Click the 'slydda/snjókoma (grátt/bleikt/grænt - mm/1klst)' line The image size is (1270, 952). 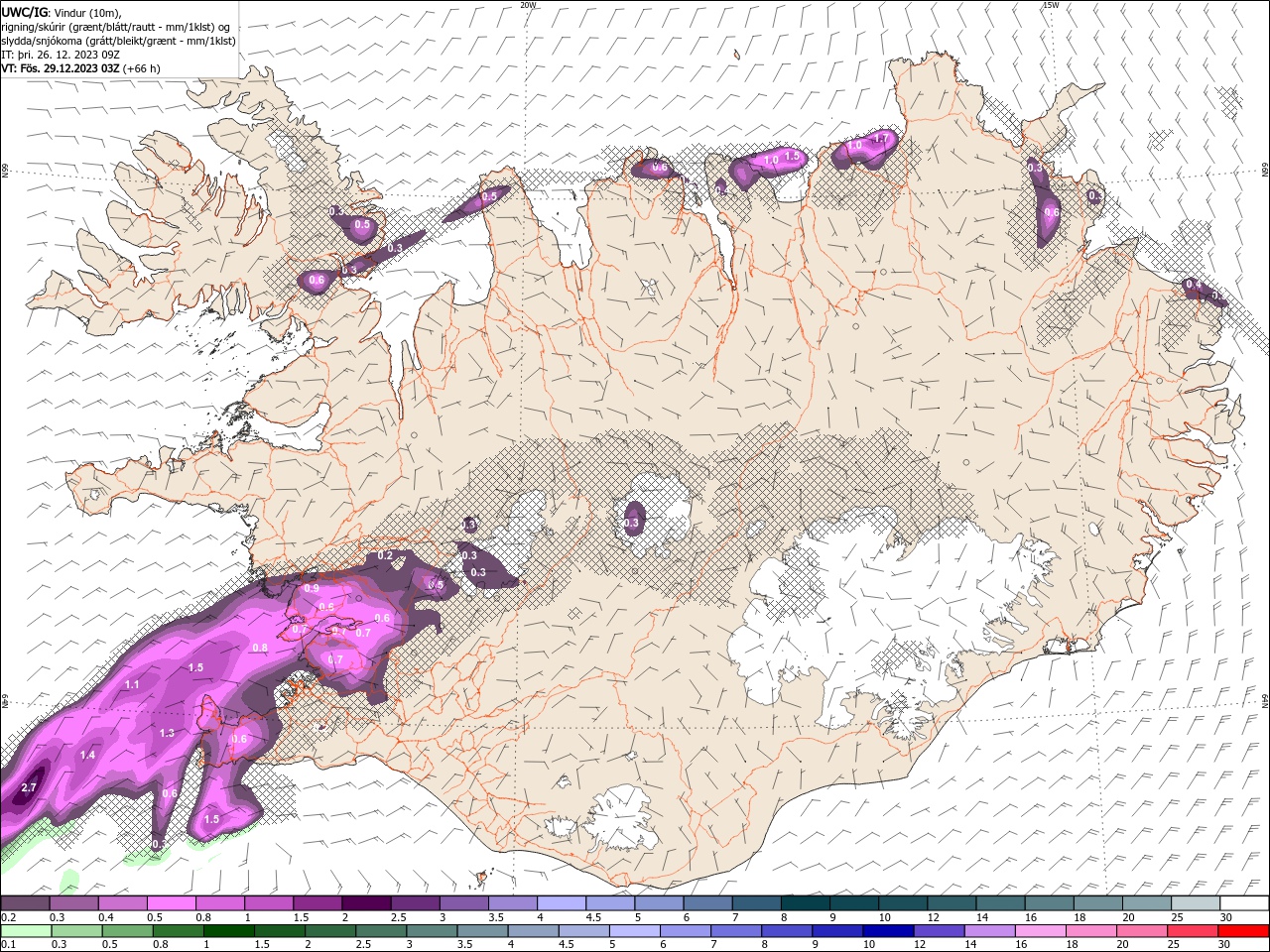point(118,41)
